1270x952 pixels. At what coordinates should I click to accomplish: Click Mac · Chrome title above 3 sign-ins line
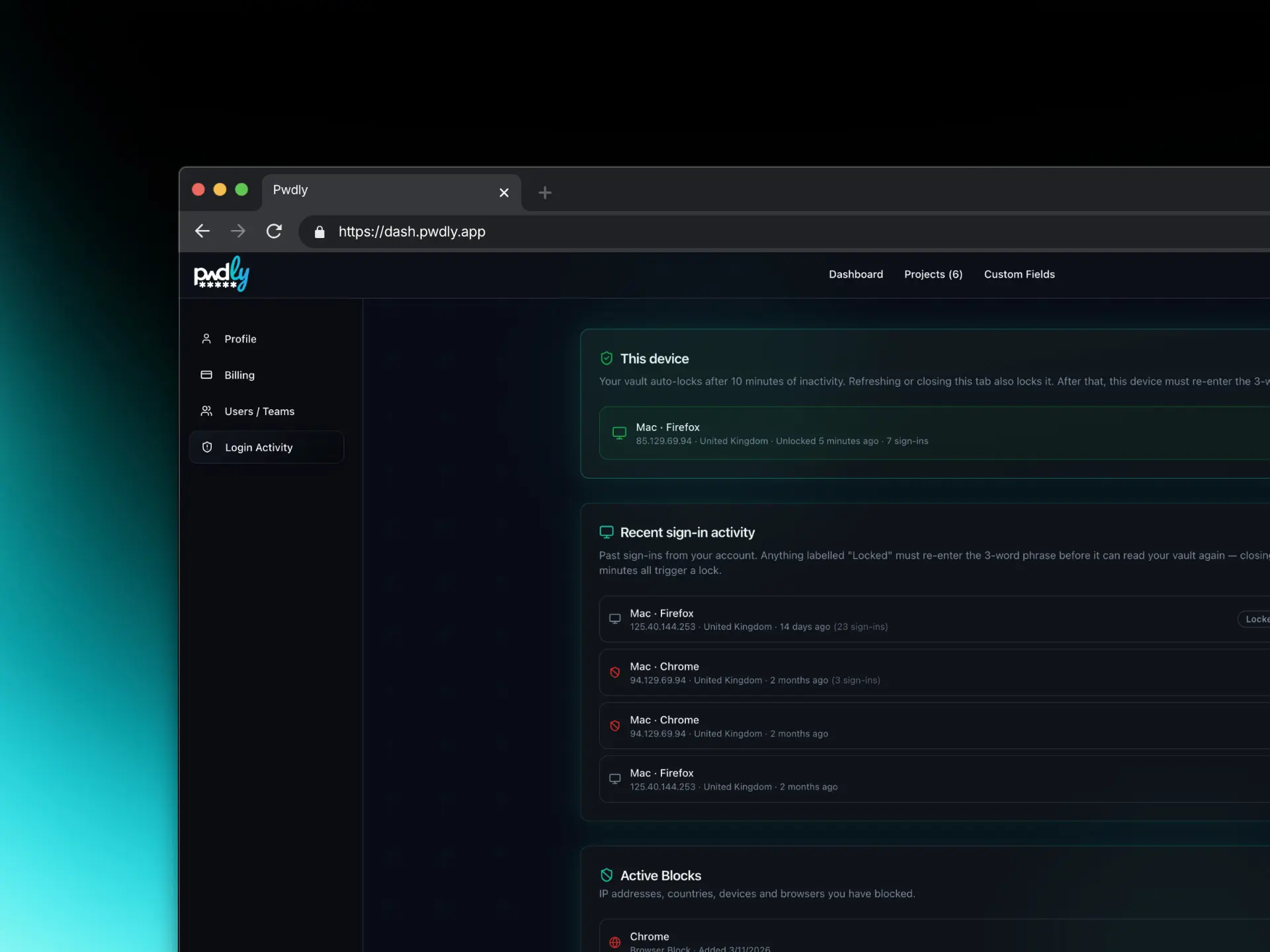click(x=664, y=666)
